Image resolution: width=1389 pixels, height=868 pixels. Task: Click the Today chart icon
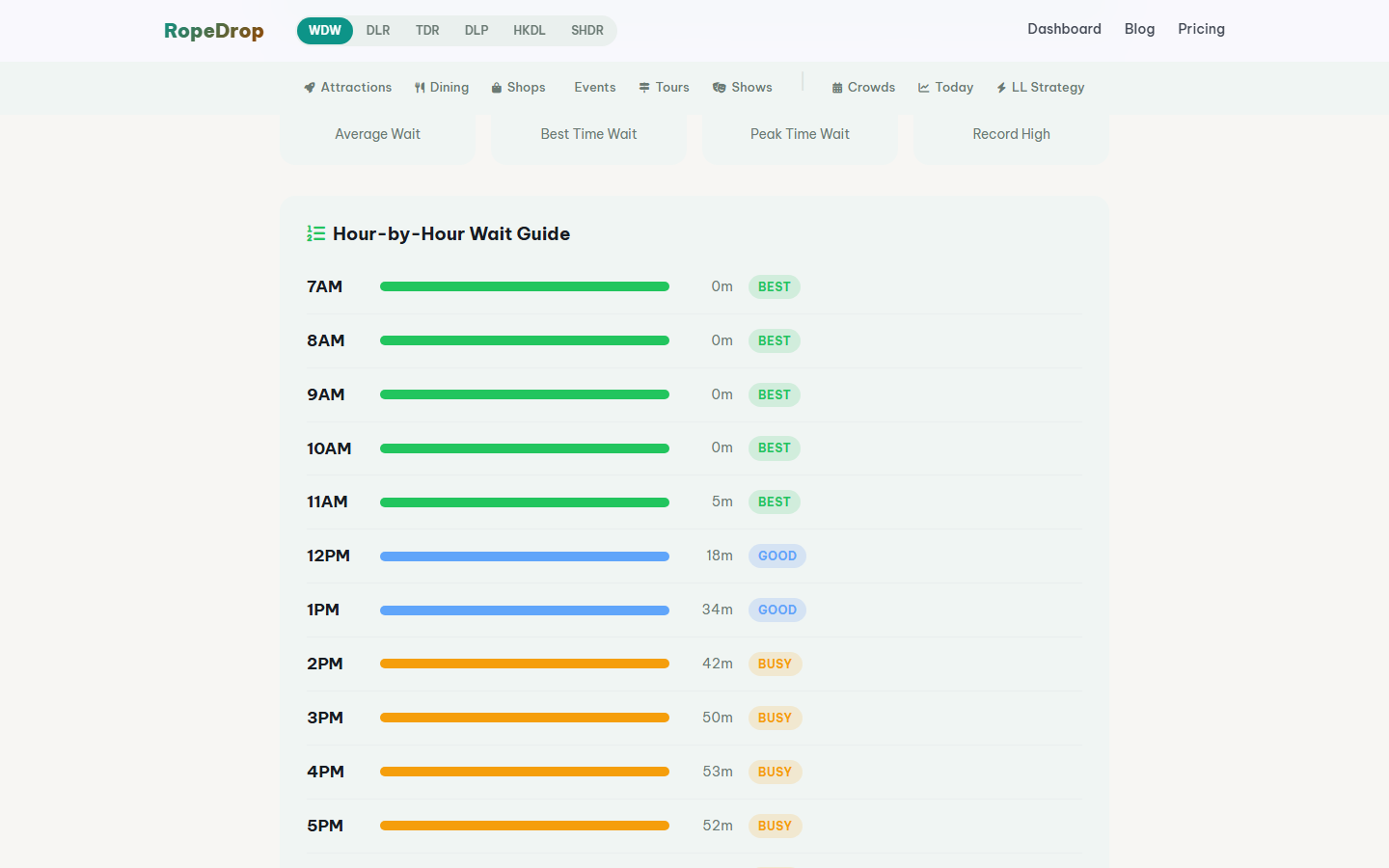(924, 88)
